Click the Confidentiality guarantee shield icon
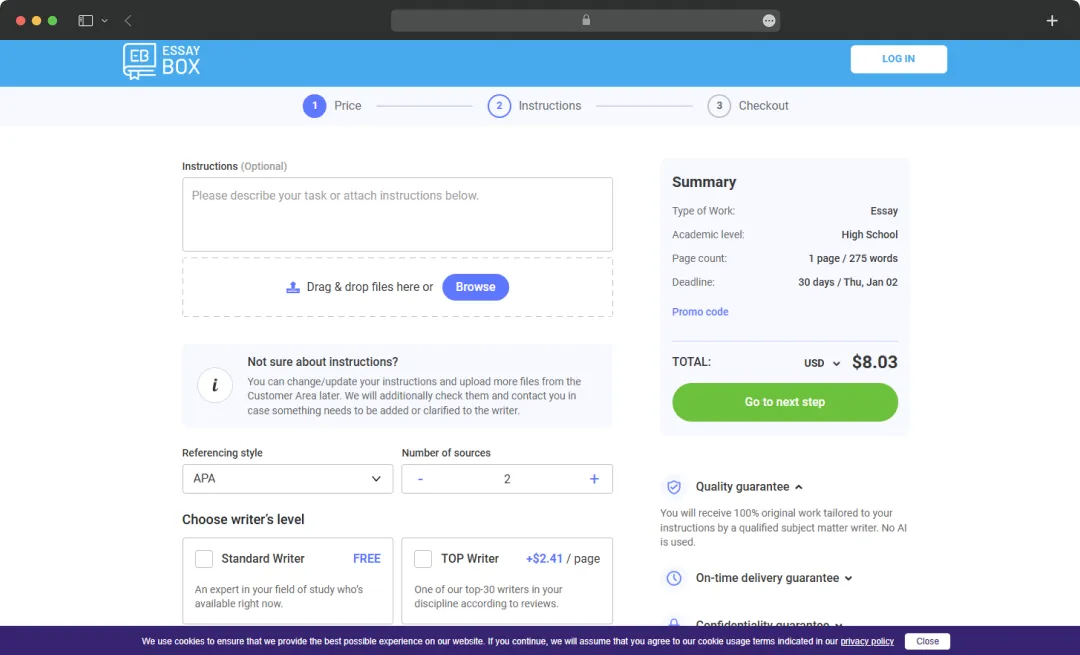The image size is (1080, 655). point(674,625)
